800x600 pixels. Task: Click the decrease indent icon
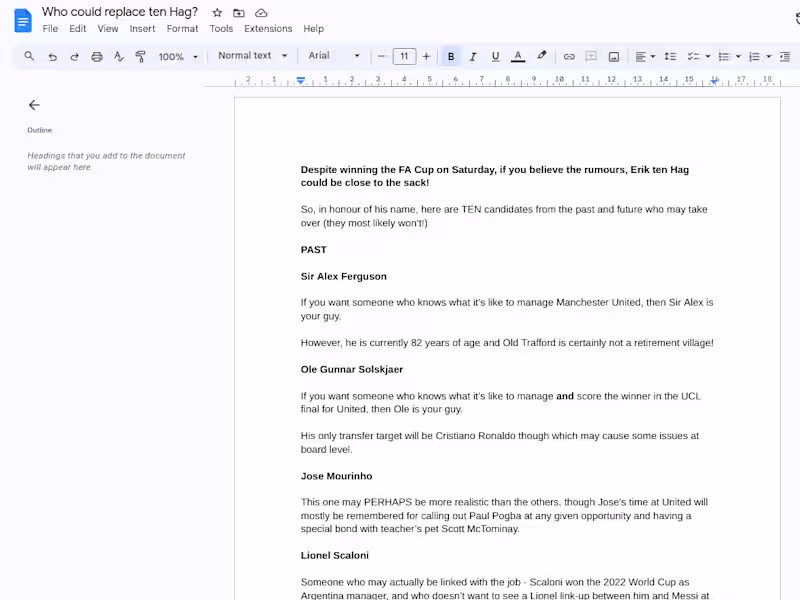click(x=785, y=57)
